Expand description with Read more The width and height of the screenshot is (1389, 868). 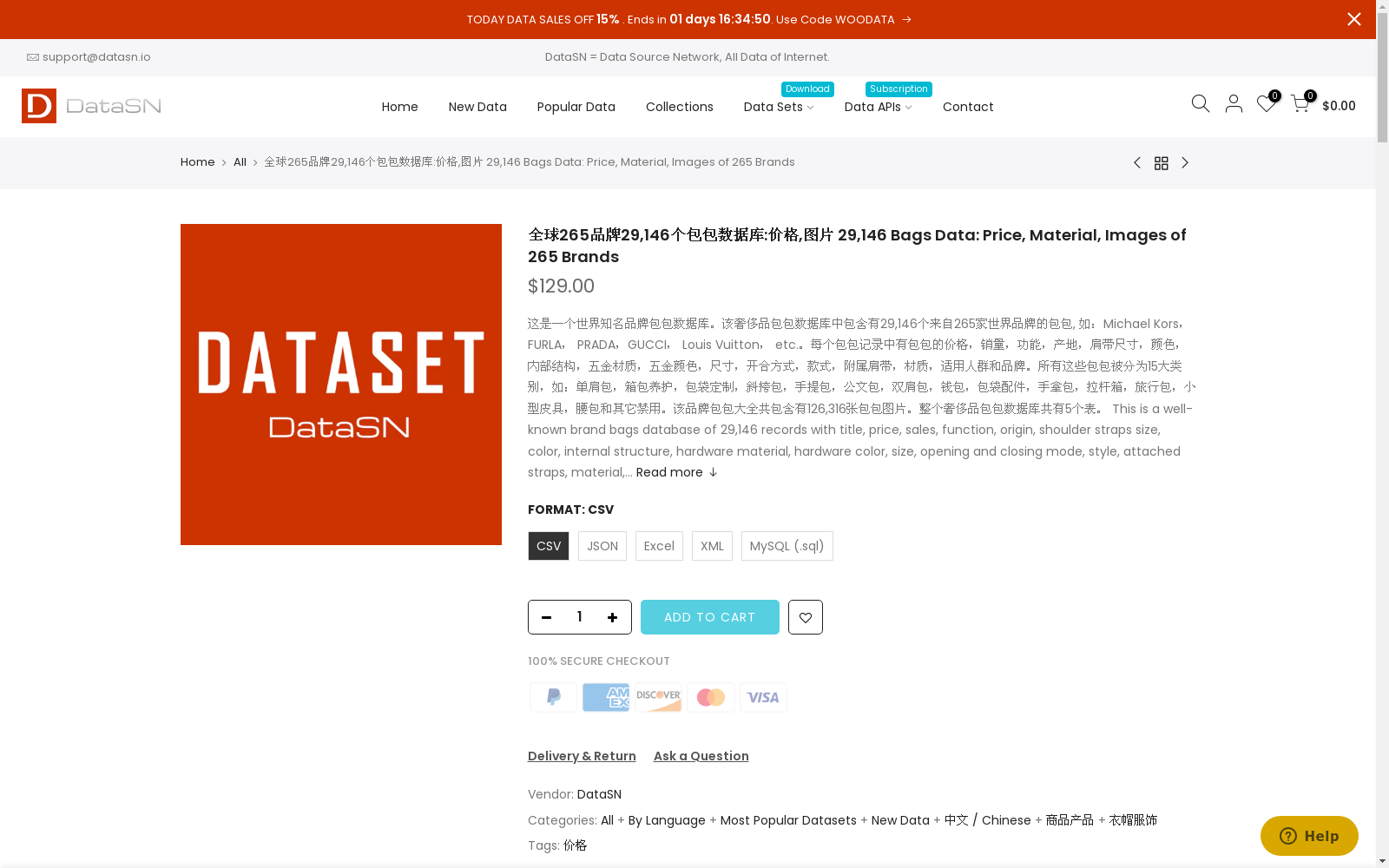tap(676, 472)
